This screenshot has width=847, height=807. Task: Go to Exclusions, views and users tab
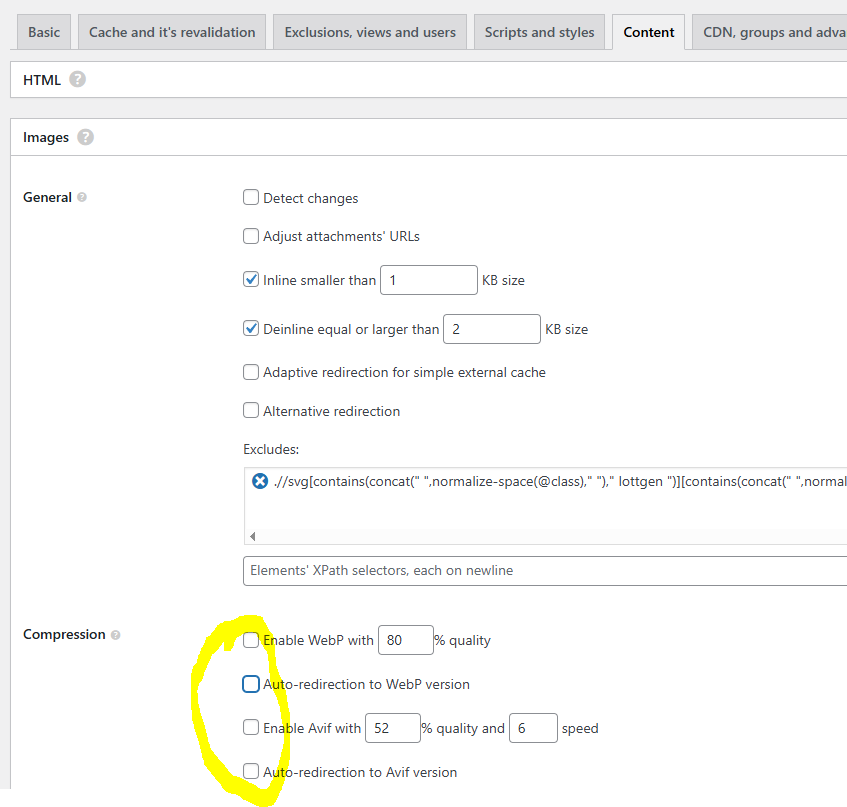[x=370, y=32]
